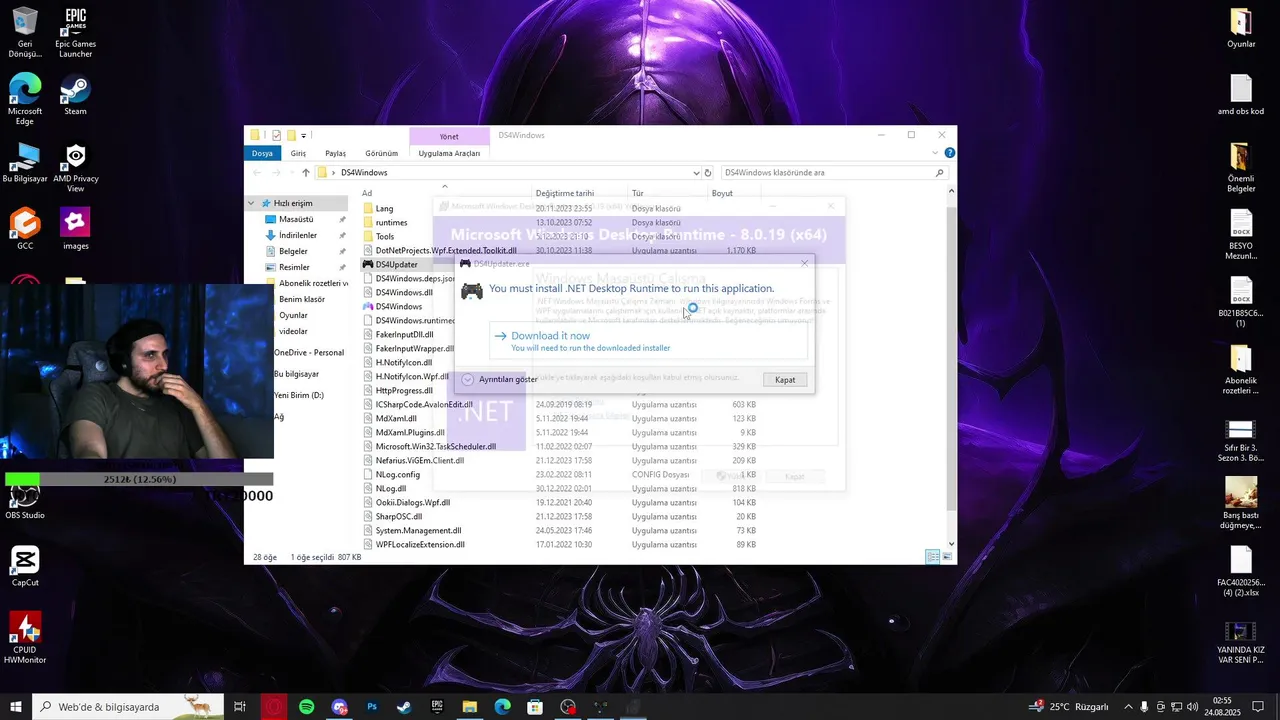
Task: Open the notification center icon
Action: [1258, 707]
